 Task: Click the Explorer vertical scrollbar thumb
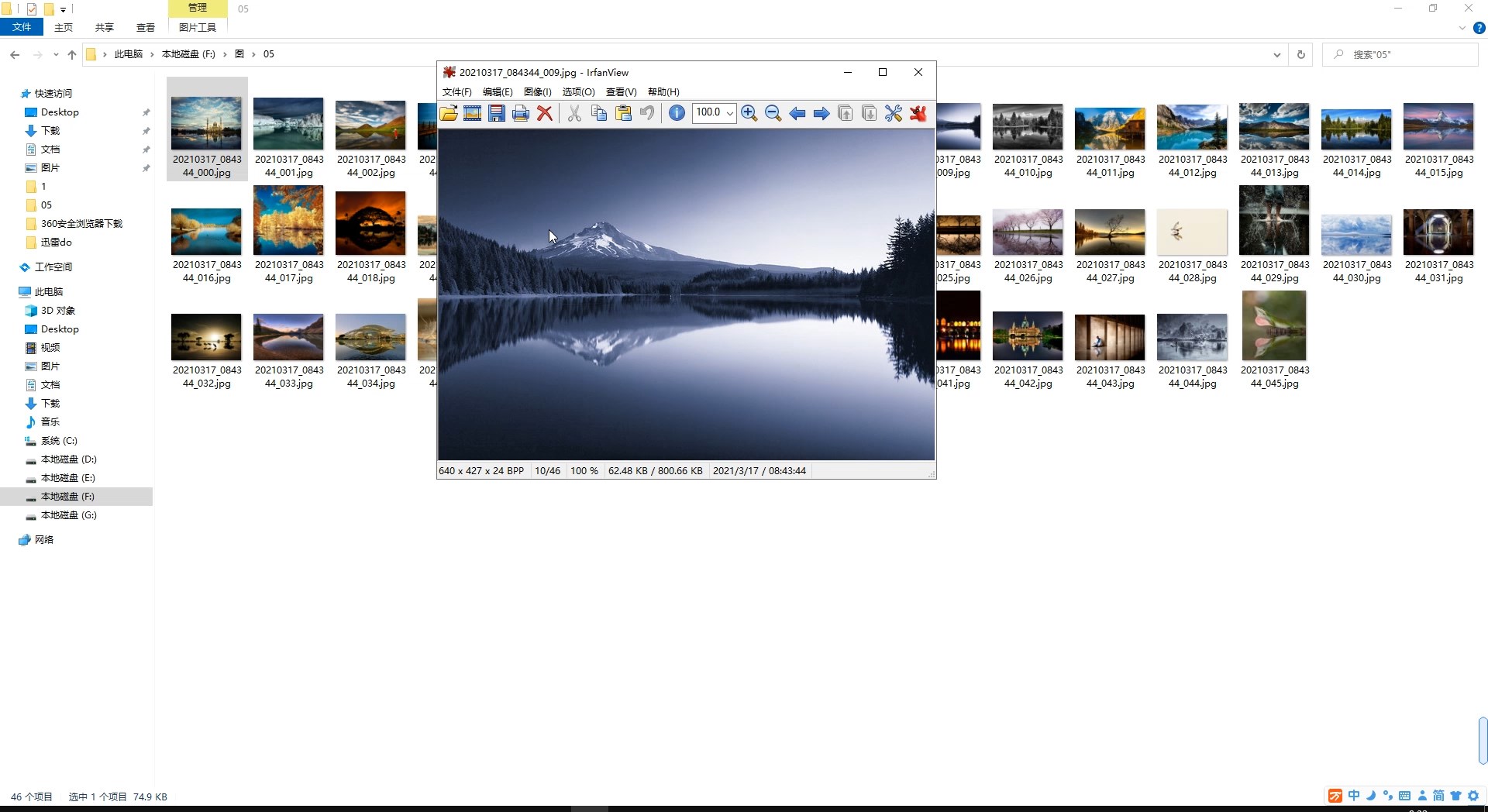point(1482,740)
